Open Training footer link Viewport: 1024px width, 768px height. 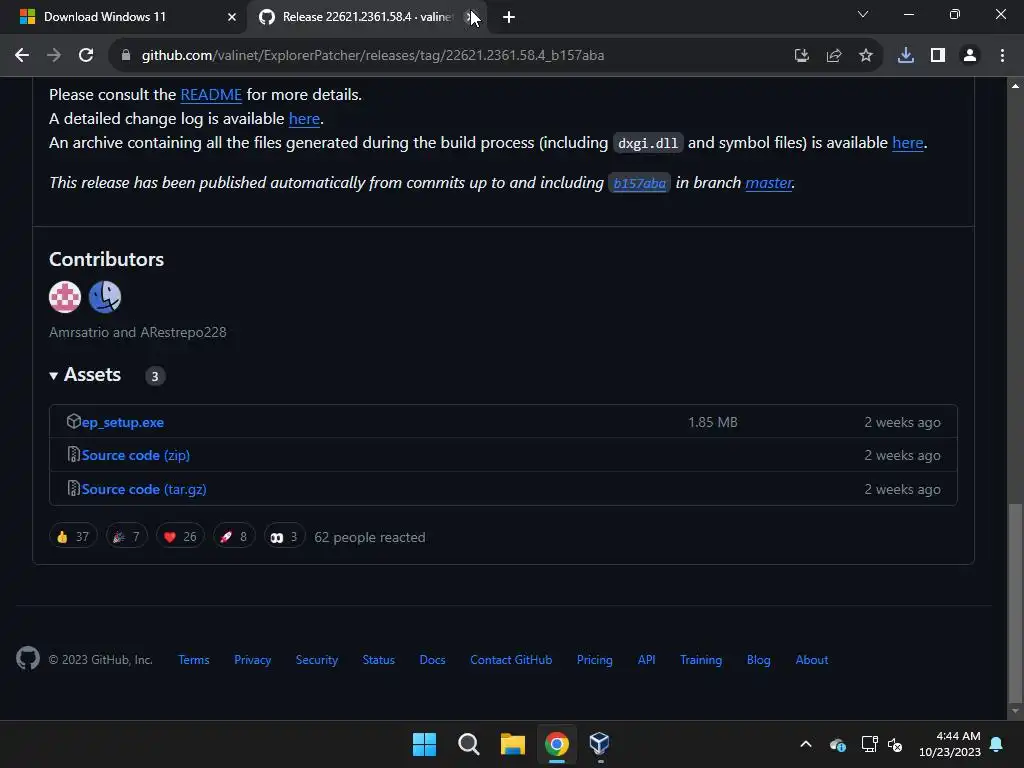701,660
